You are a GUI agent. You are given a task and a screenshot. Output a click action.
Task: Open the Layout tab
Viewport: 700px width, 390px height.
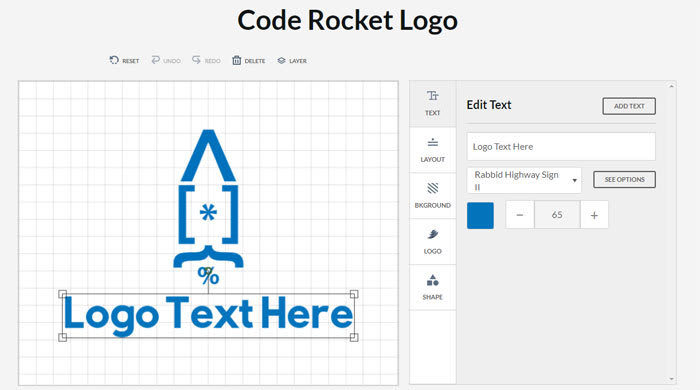click(x=432, y=150)
